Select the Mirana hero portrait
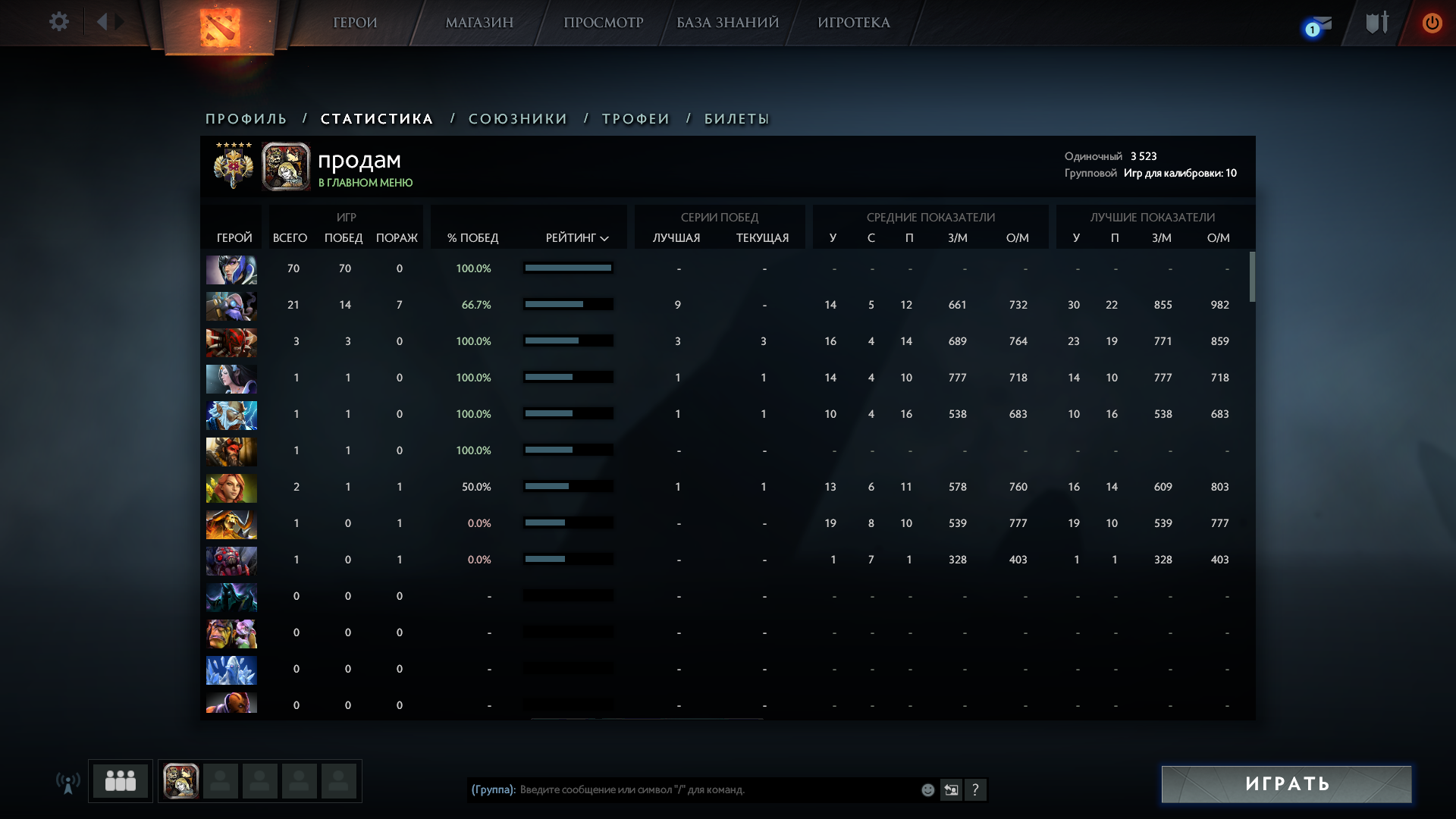1456x819 pixels. click(231, 379)
